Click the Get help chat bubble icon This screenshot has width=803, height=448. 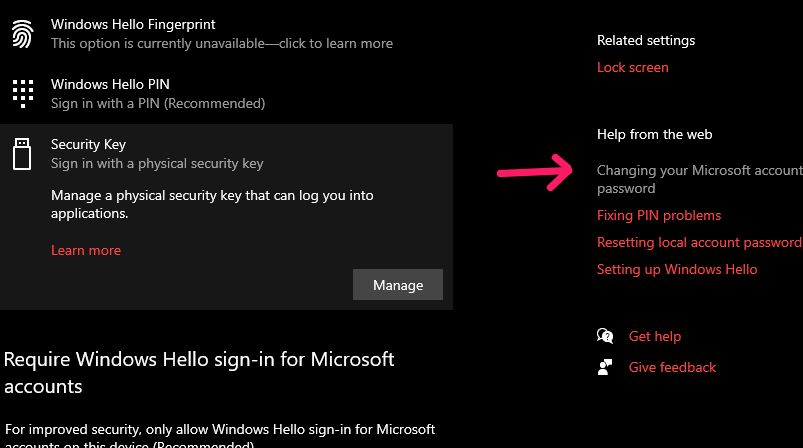(604, 336)
